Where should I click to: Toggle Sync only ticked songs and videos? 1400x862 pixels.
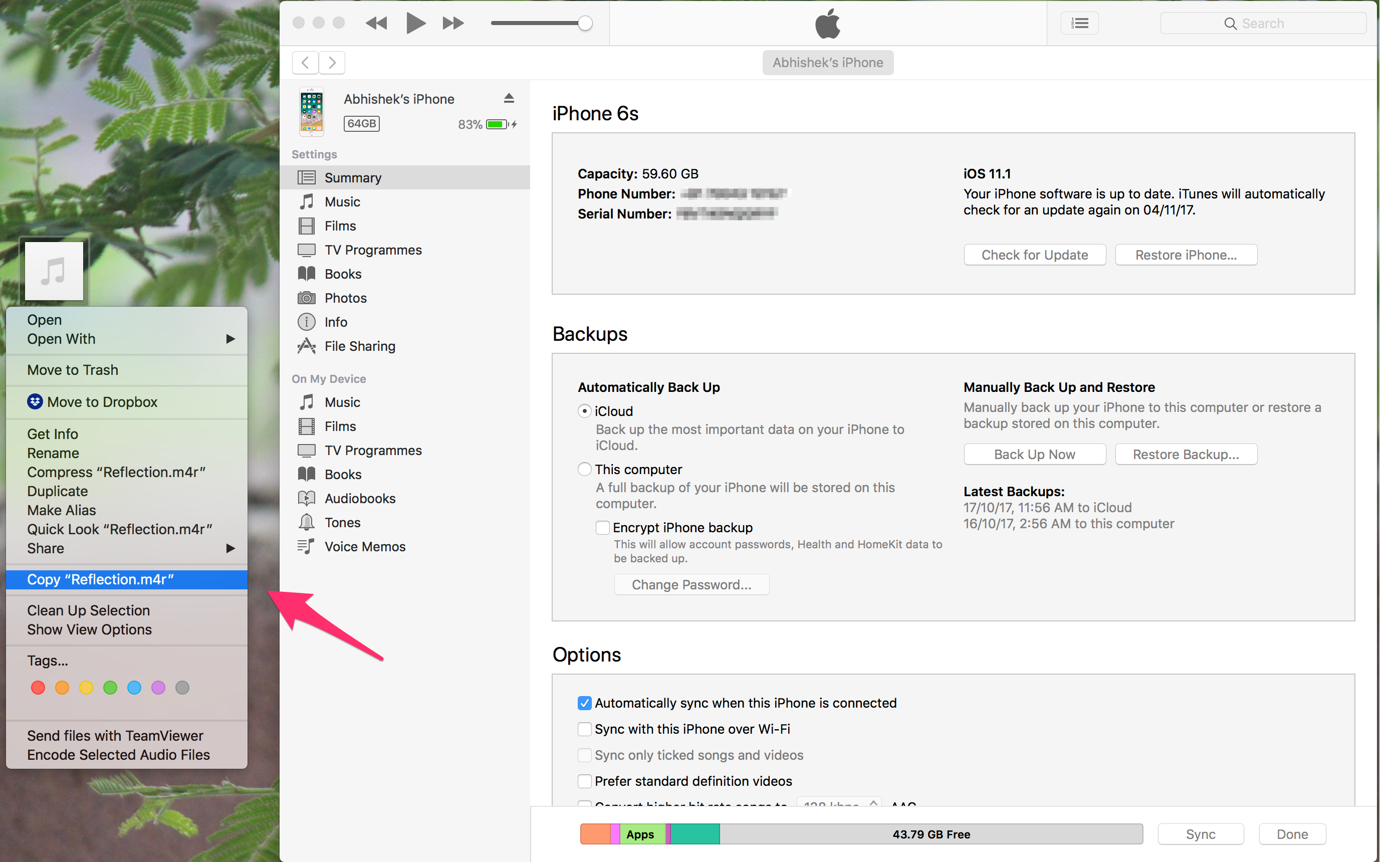[x=584, y=755]
